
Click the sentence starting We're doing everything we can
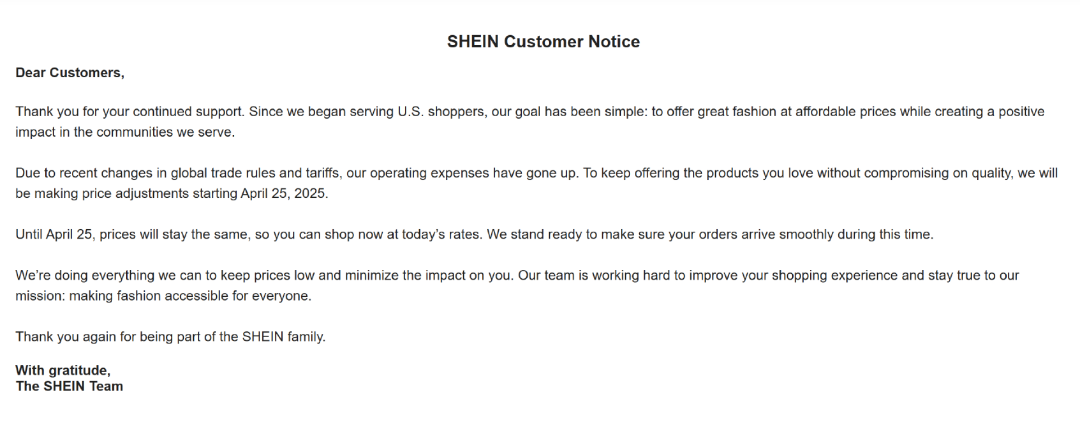pyautogui.click(x=264, y=275)
